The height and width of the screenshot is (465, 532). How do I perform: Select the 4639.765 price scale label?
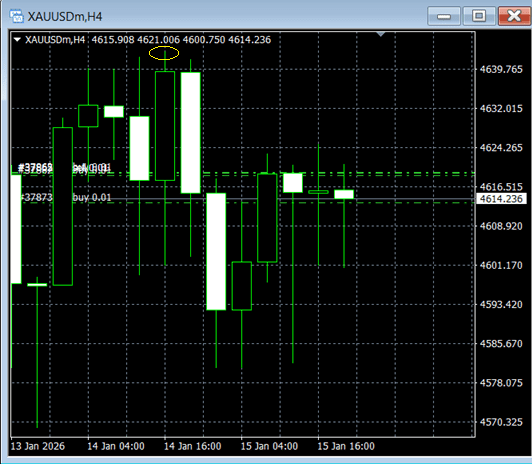[x=501, y=70]
